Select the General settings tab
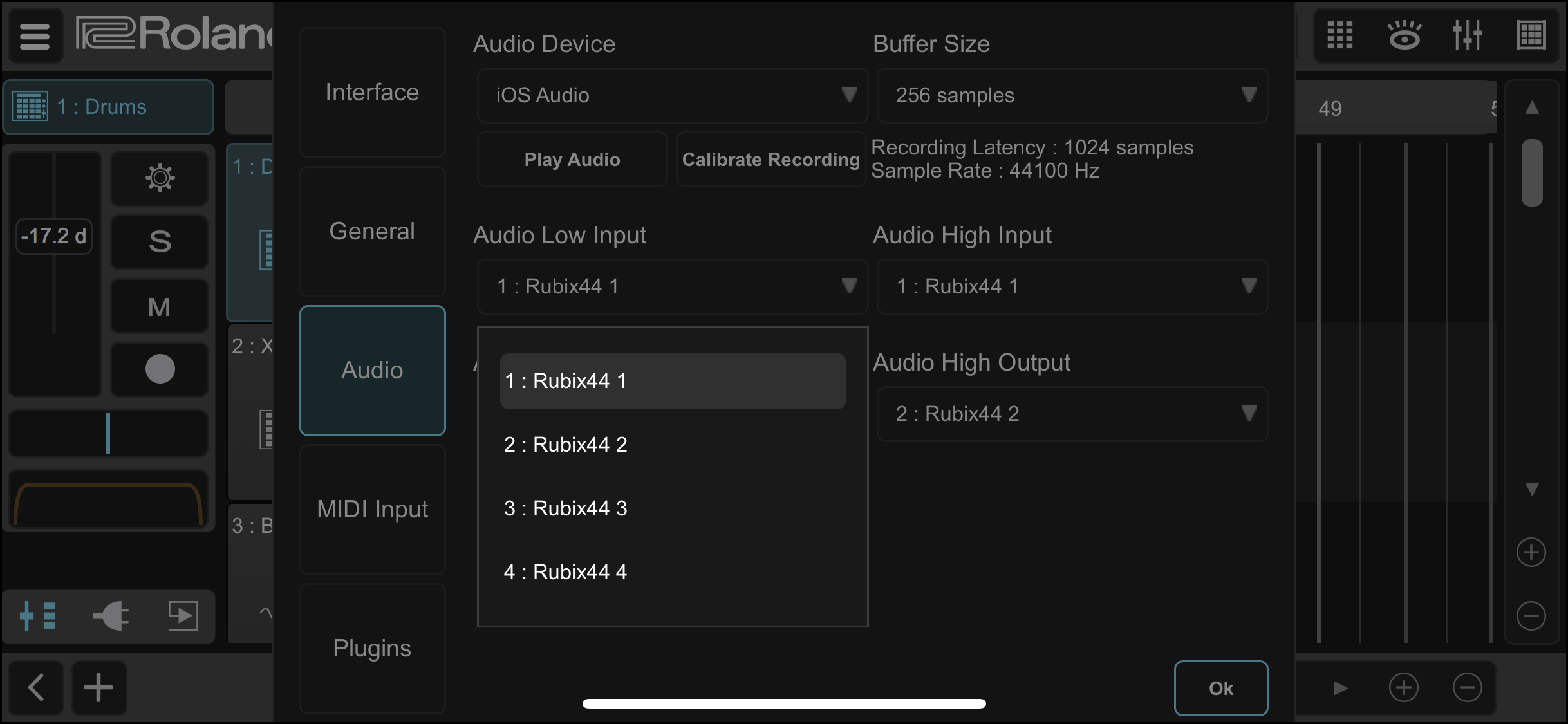Screen dimensions: 1568x724 click(x=373, y=232)
